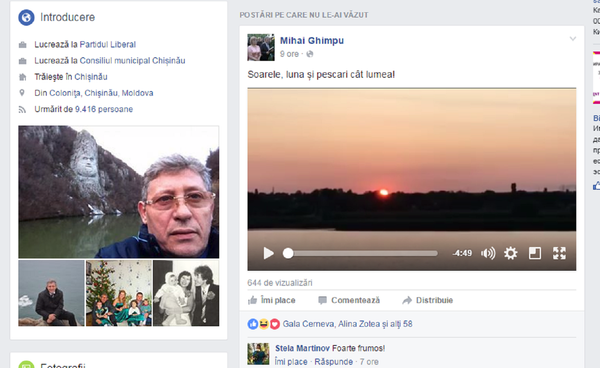The image size is (600, 368).
Task: Click Stela Martinov's comment avatar
Action: 258,354
